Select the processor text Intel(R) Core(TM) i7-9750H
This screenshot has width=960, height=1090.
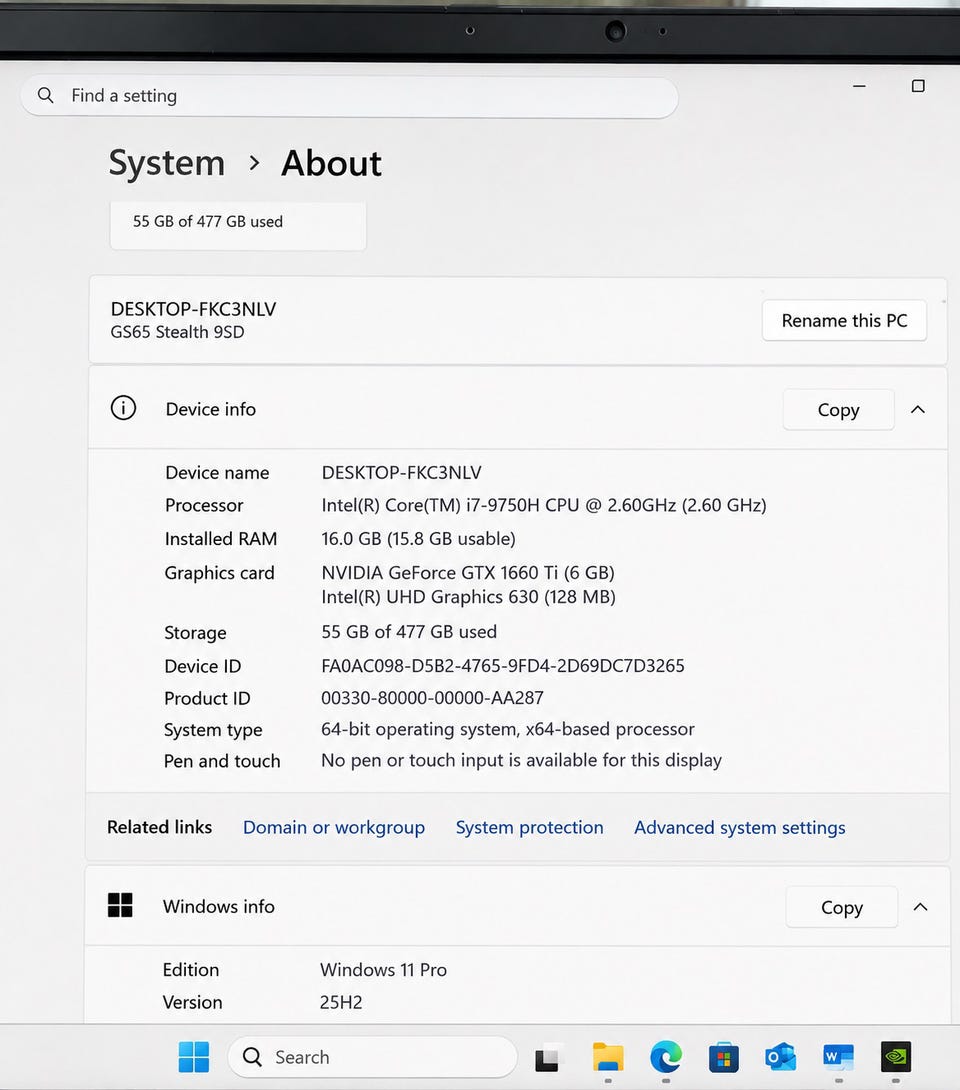[431, 505]
